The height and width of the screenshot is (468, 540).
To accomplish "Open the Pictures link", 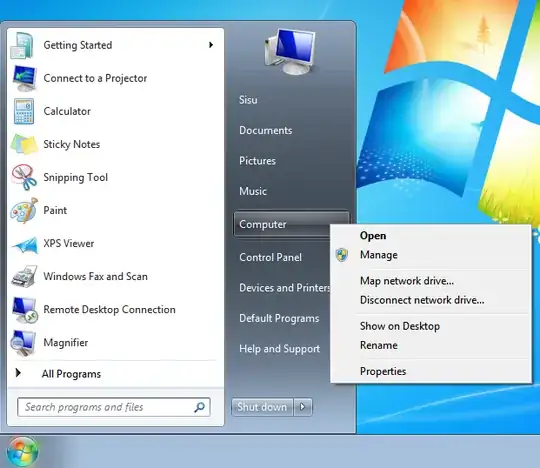I will (x=257, y=160).
